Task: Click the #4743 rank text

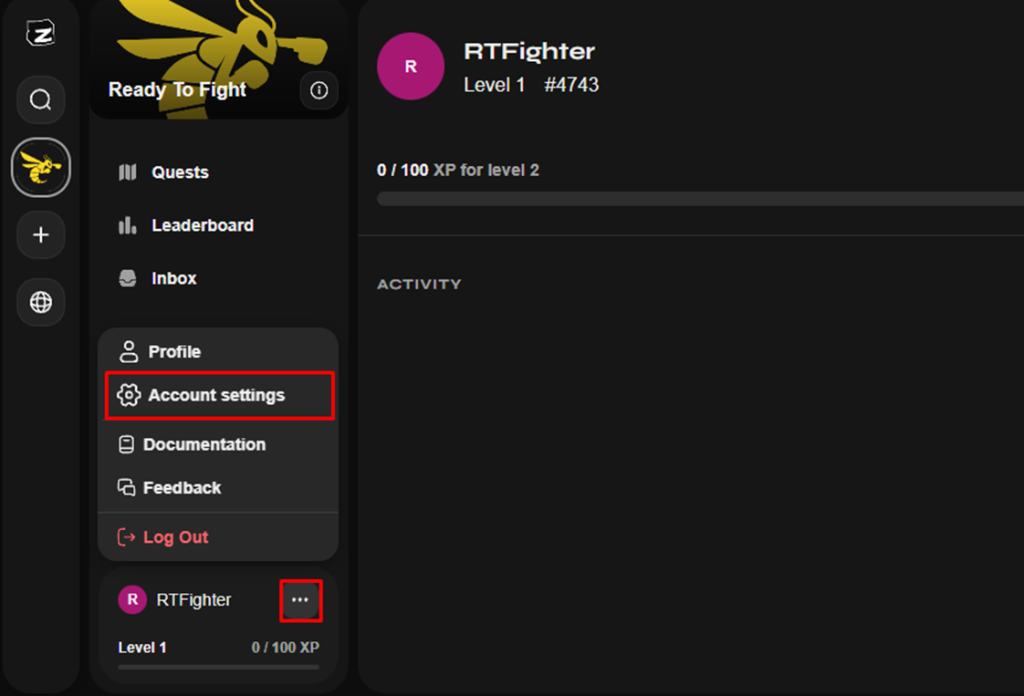Action: pos(571,85)
